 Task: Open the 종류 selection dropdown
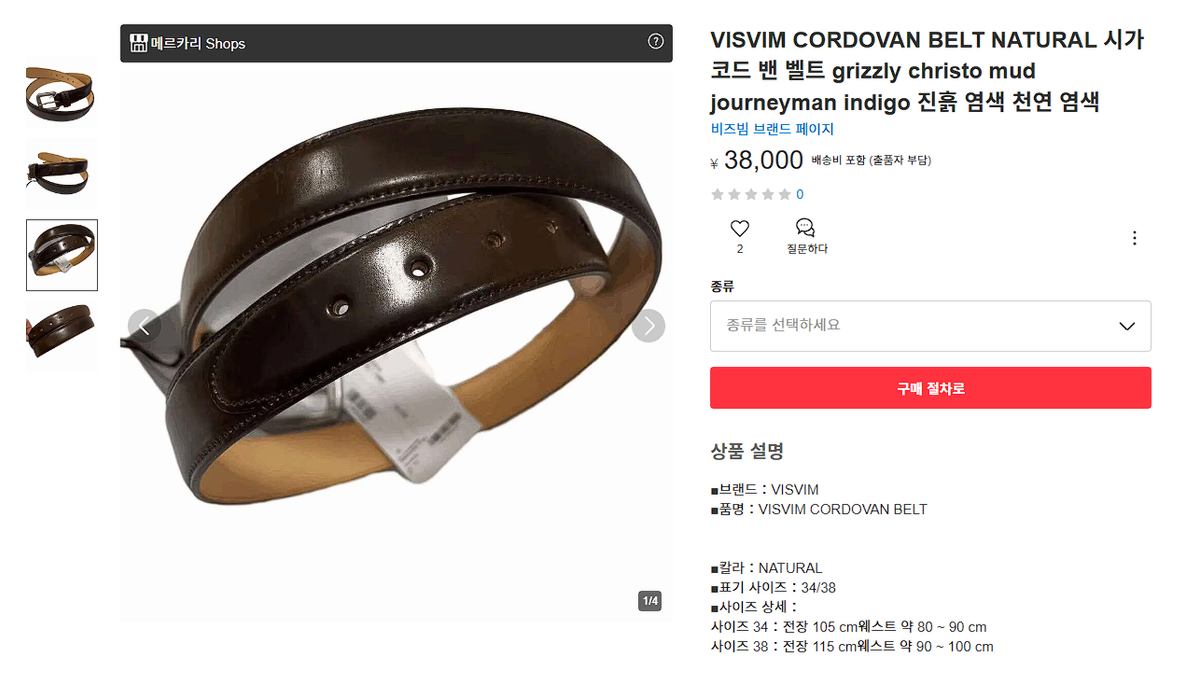[930, 326]
